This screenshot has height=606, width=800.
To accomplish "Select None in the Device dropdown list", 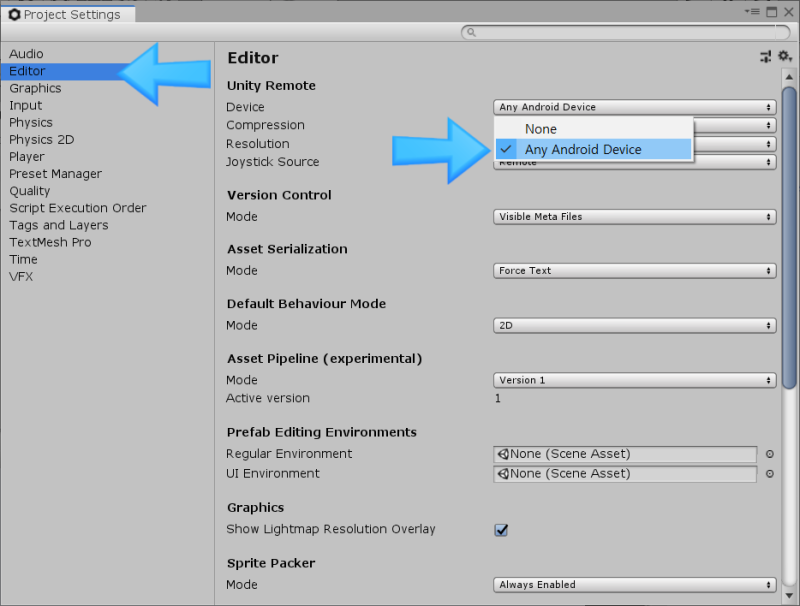I will [540, 129].
